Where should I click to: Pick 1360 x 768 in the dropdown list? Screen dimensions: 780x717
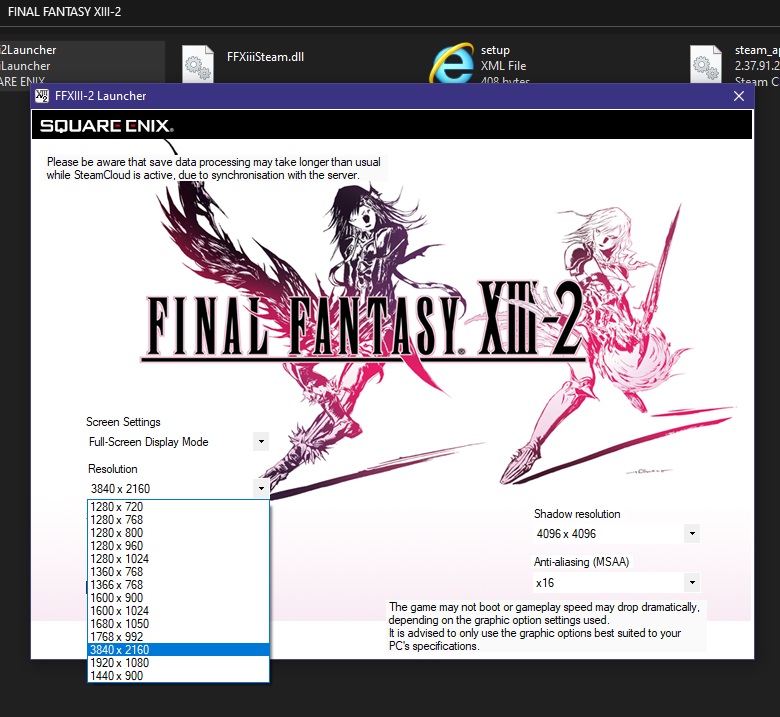[178, 571]
